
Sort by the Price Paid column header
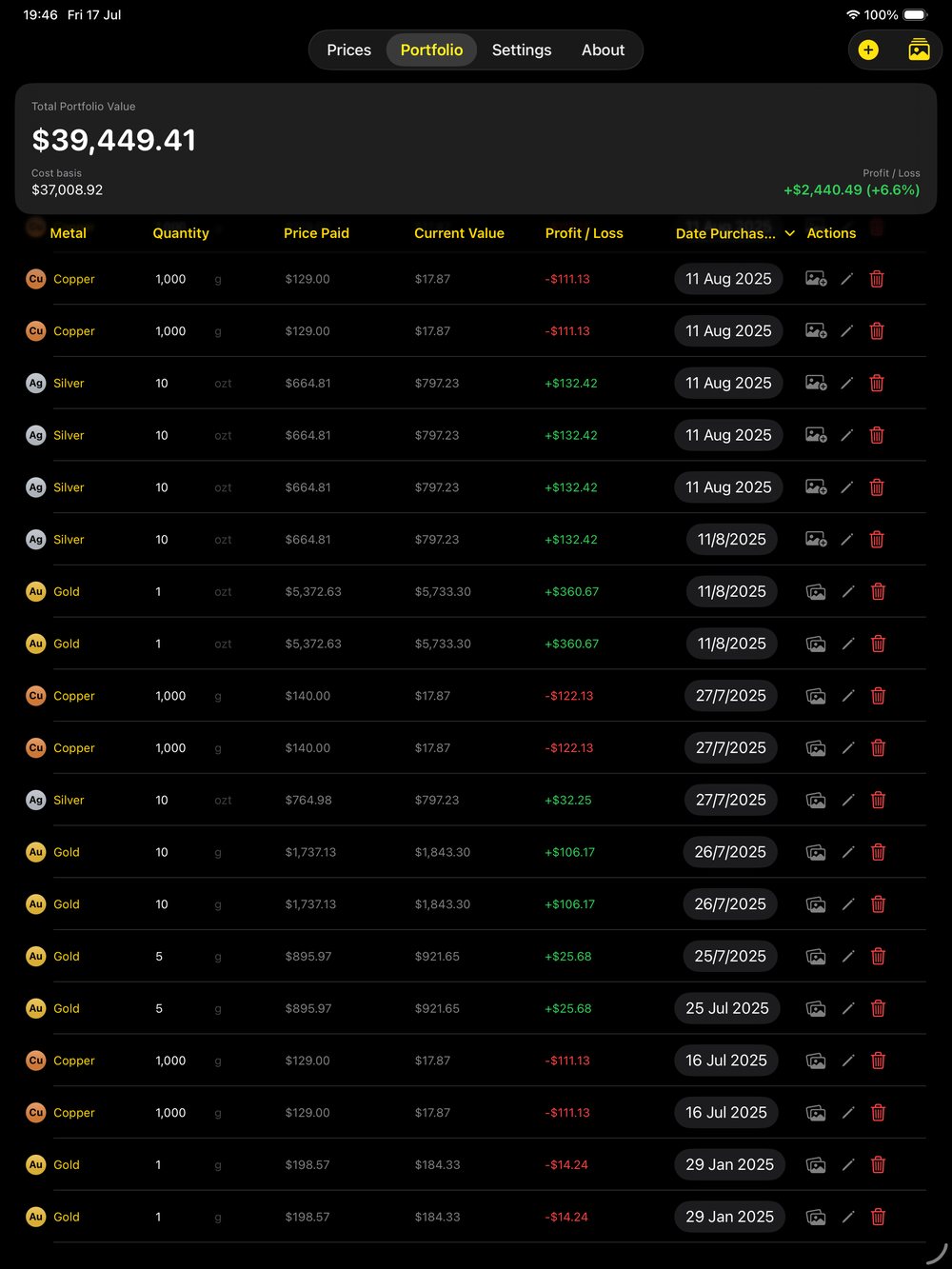tap(316, 233)
